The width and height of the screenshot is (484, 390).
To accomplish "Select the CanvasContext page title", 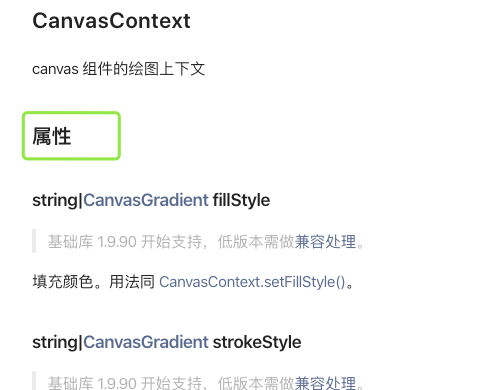I will 111,21.
